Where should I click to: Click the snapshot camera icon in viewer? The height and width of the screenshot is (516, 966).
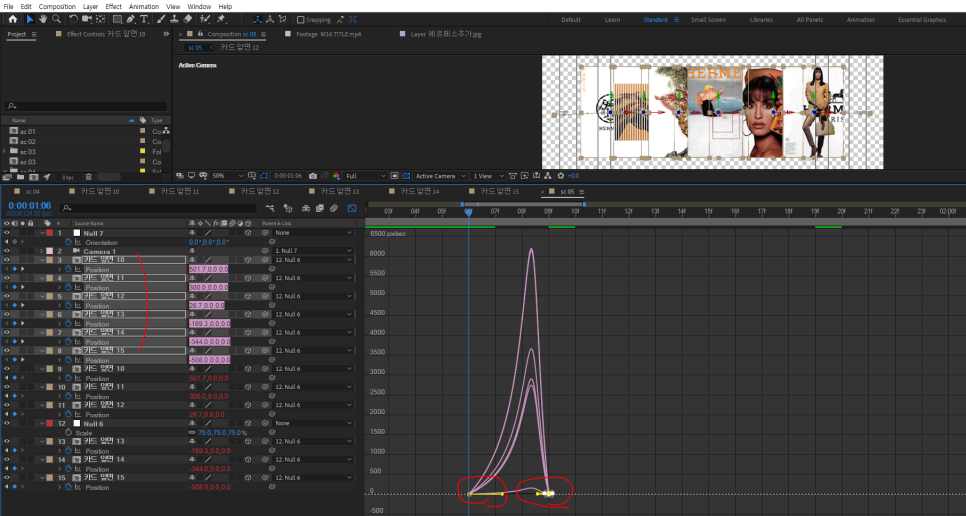coord(313,175)
